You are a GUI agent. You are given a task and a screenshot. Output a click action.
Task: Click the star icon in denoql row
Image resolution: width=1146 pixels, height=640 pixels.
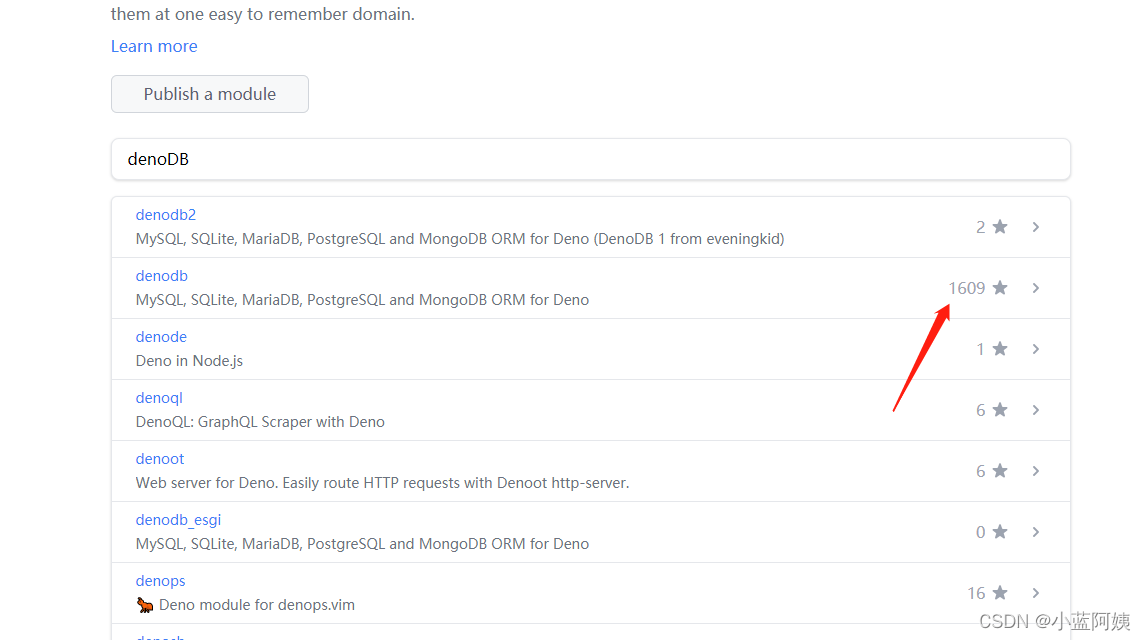[x=1000, y=410]
